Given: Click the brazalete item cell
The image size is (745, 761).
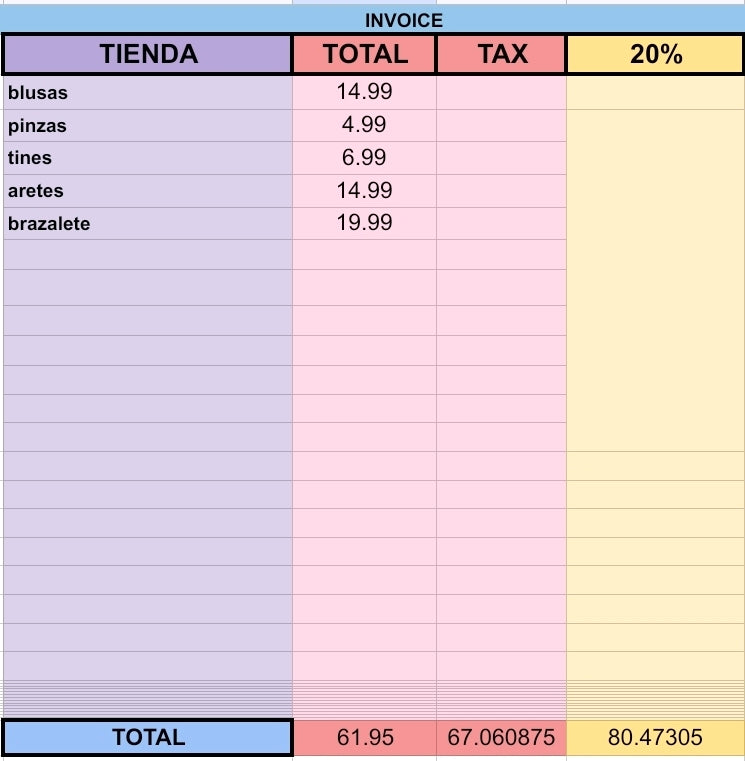Looking at the screenshot, I should [148, 224].
